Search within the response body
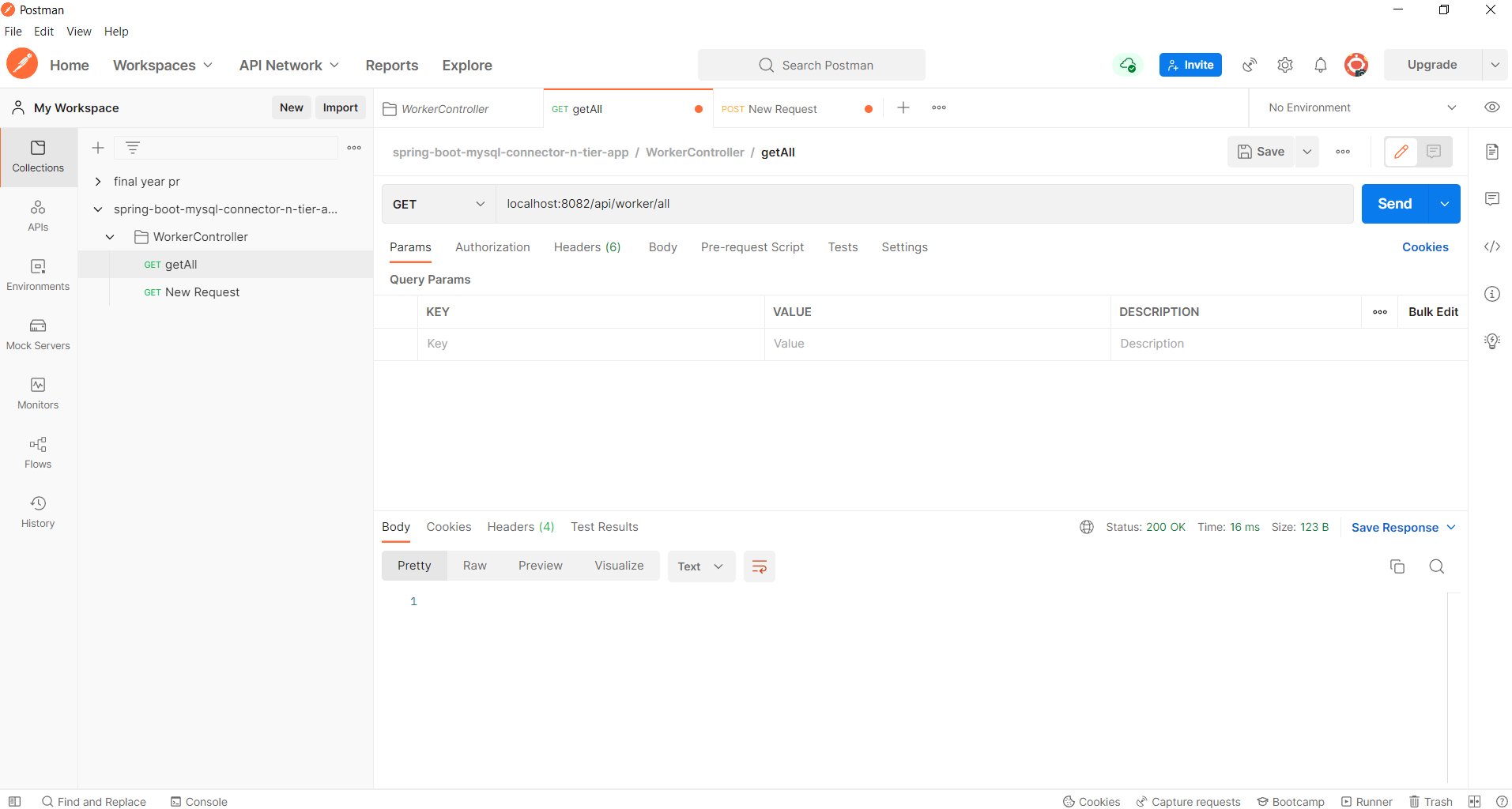The image size is (1512, 809). 1437,566
